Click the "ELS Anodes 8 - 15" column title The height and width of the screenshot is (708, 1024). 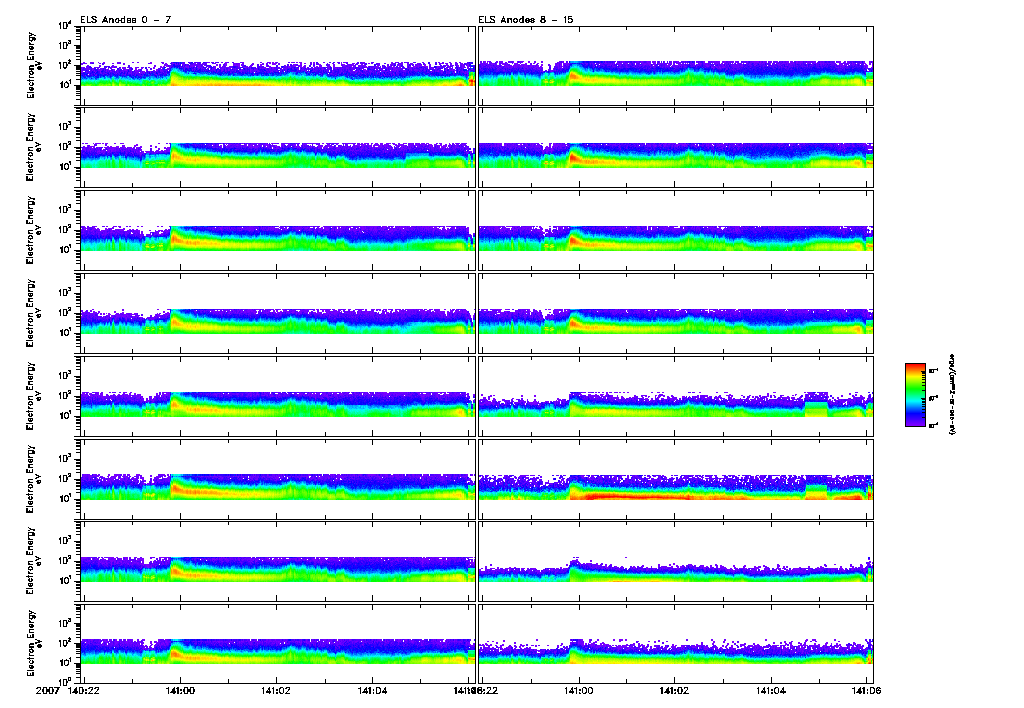tap(526, 20)
